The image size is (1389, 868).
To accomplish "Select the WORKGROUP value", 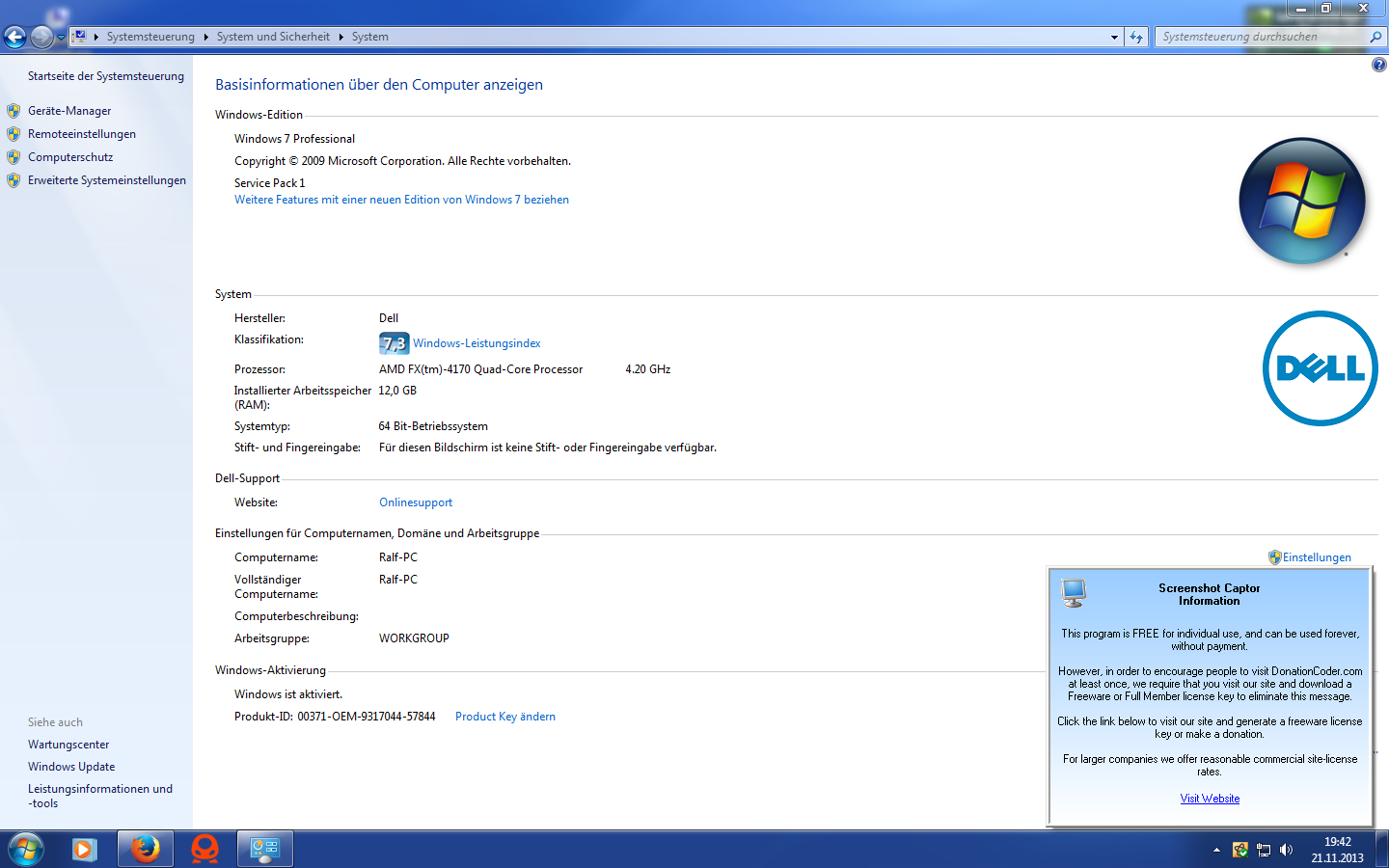I will click(x=414, y=638).
